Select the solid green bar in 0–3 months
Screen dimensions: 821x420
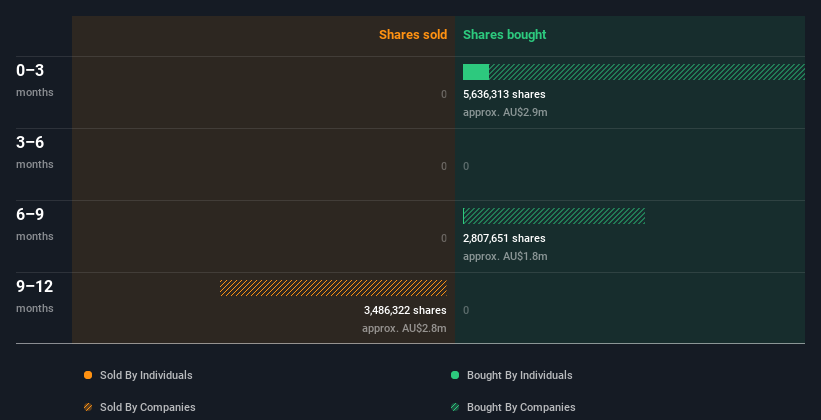point(476,72)
